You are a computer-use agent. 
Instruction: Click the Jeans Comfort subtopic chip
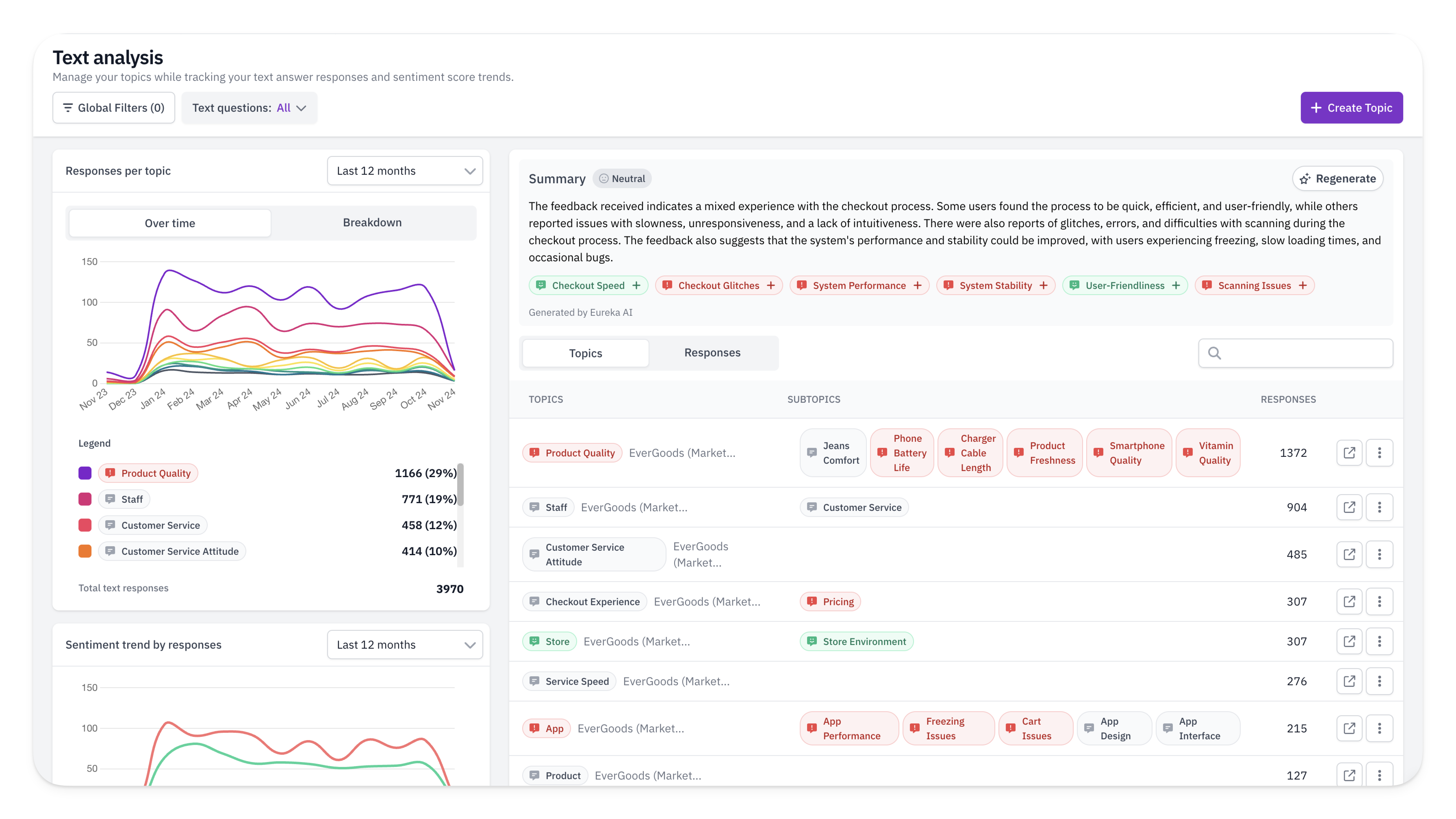tap(833, 453)
